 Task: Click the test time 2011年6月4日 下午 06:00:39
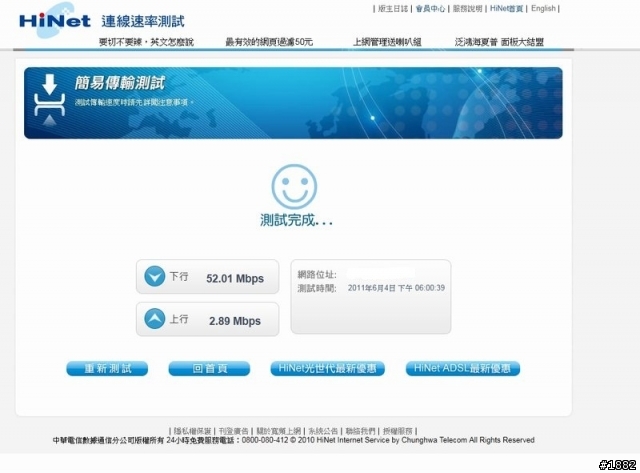pos(396,288)
